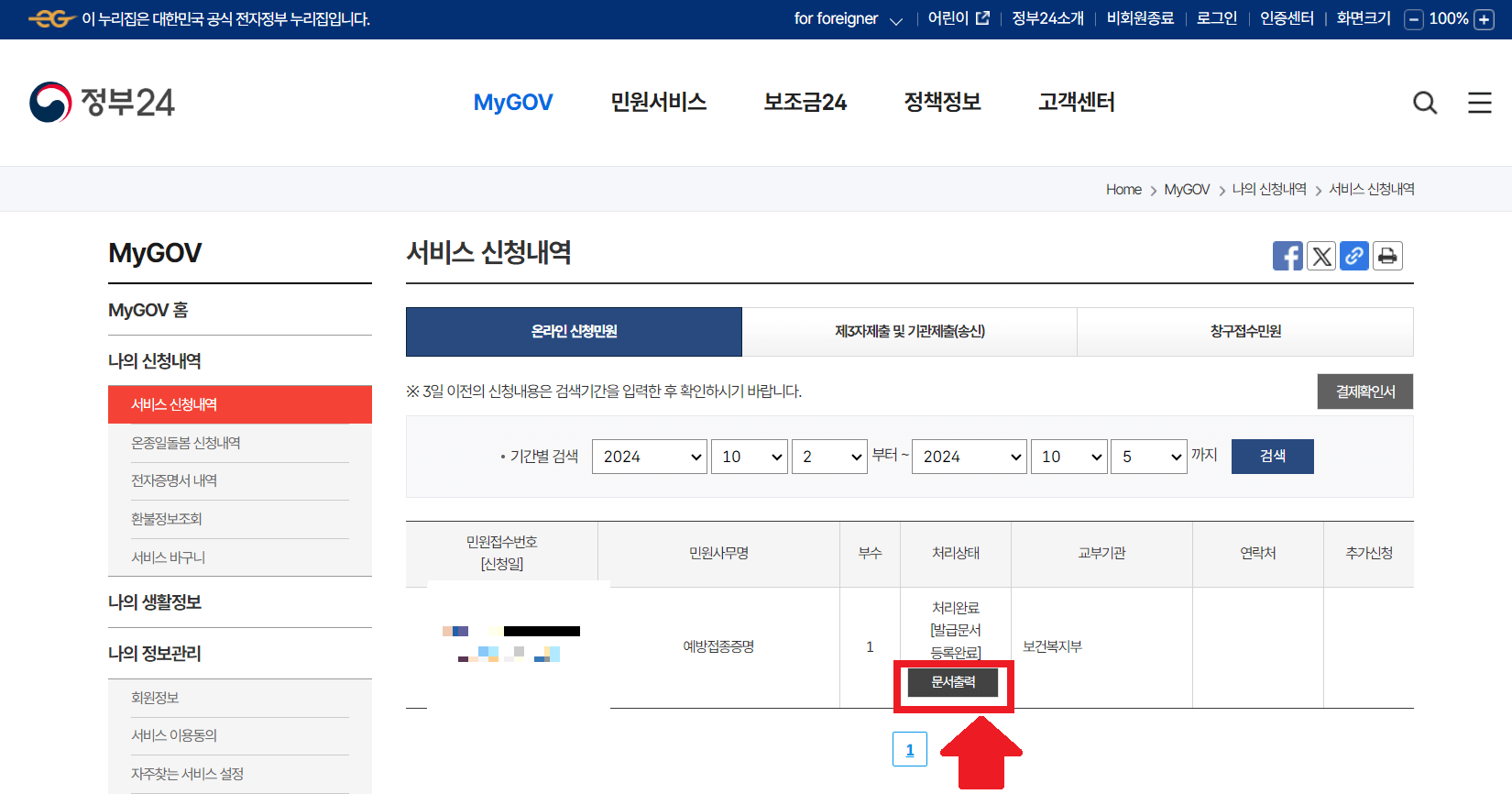Share page on Facebook
Viewport: 1512px width, 794px height.
(x=1287, y=256)
